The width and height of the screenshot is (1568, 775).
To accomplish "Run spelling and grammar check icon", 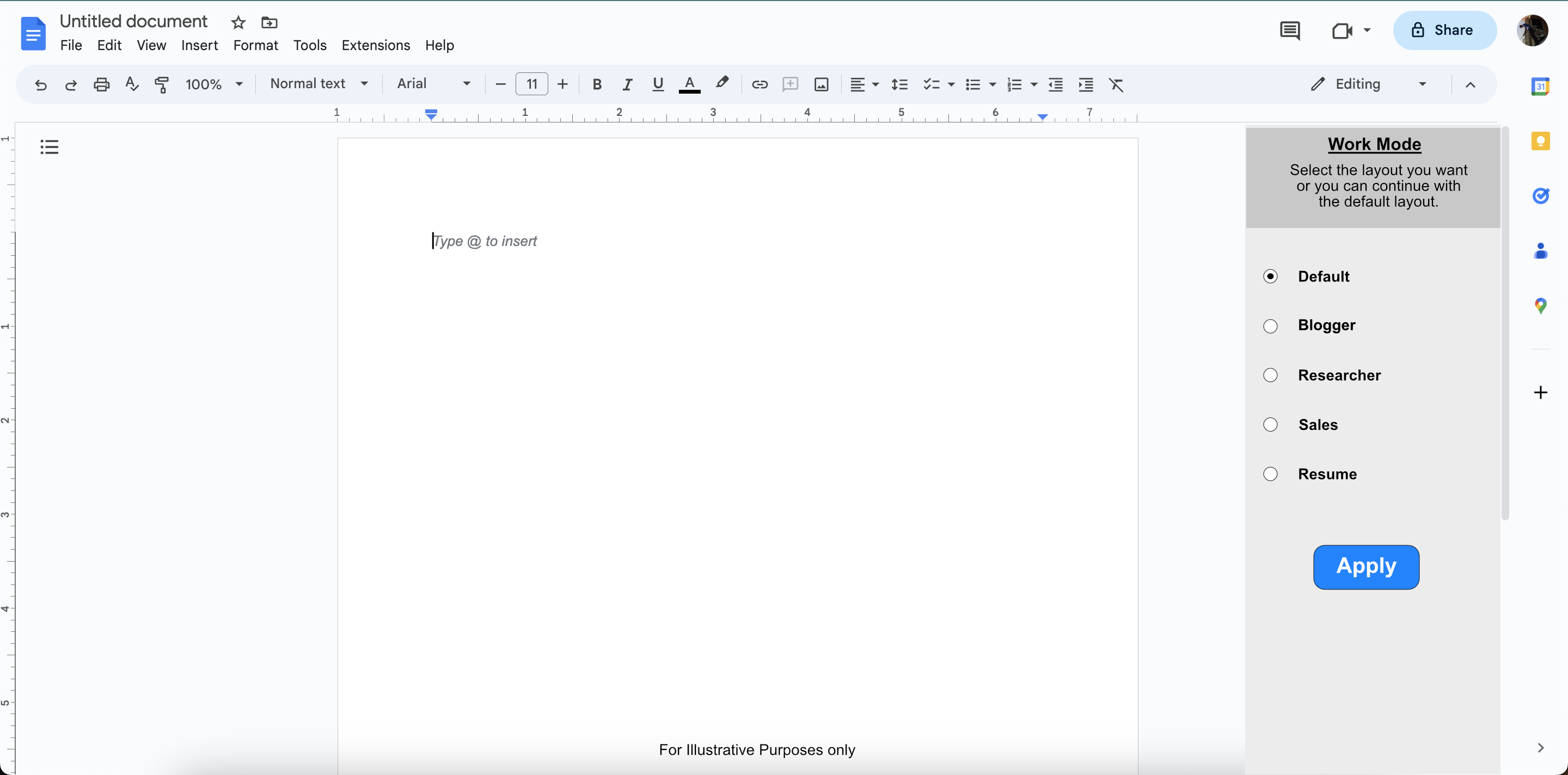I will [132, 84].
